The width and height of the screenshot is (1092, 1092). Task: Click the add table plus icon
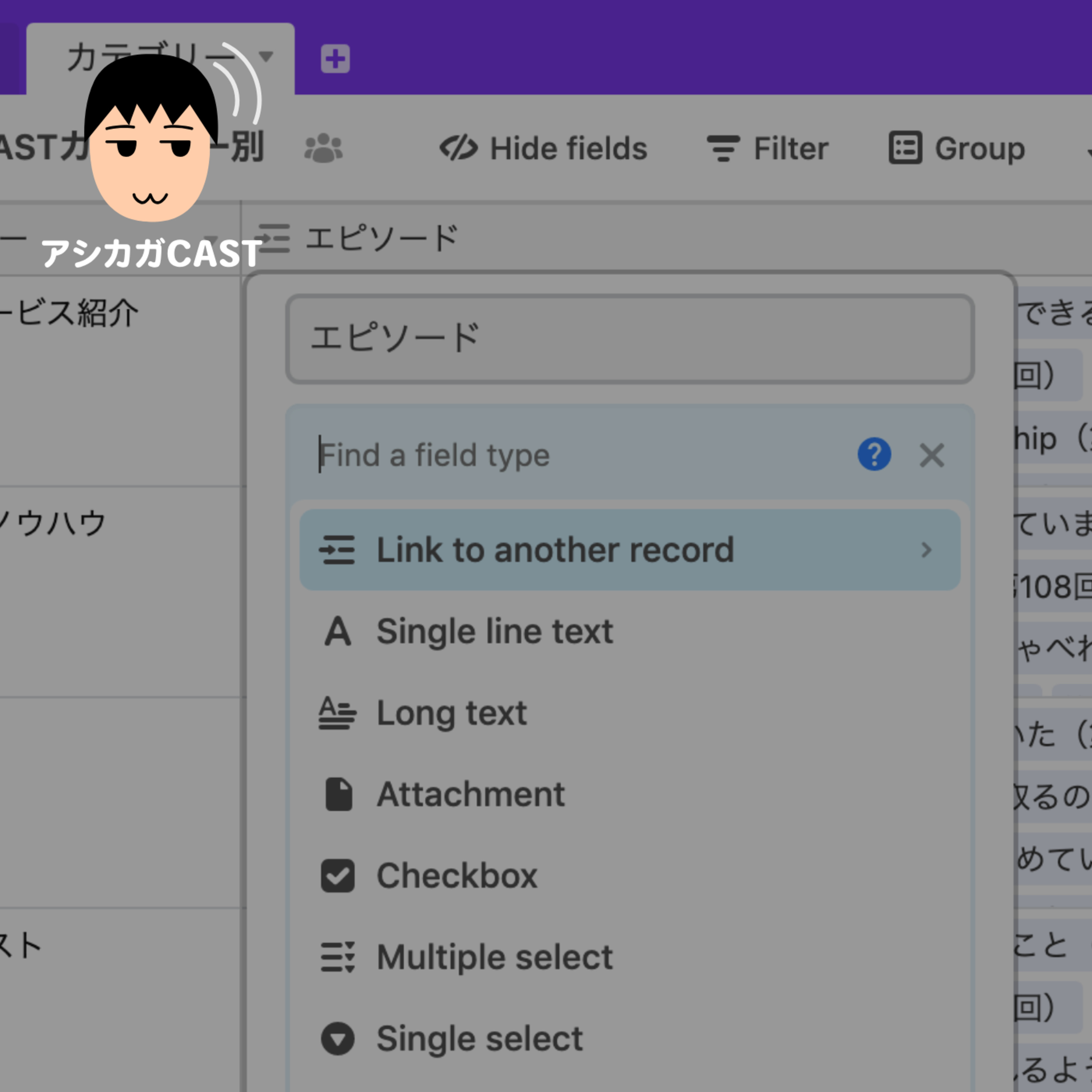point(335,59)
